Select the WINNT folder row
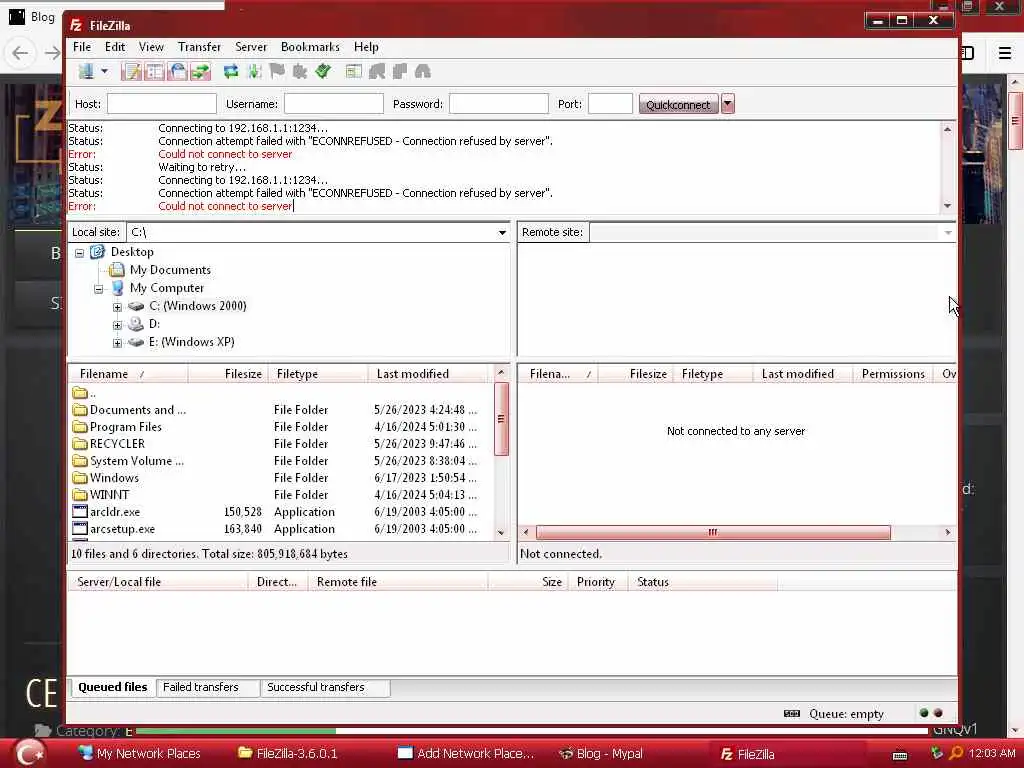The image size is (1024, 768). [x=281, y=495]
